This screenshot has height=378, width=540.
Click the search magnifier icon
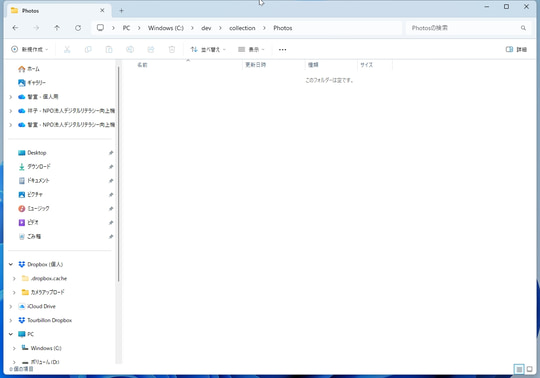523,28
